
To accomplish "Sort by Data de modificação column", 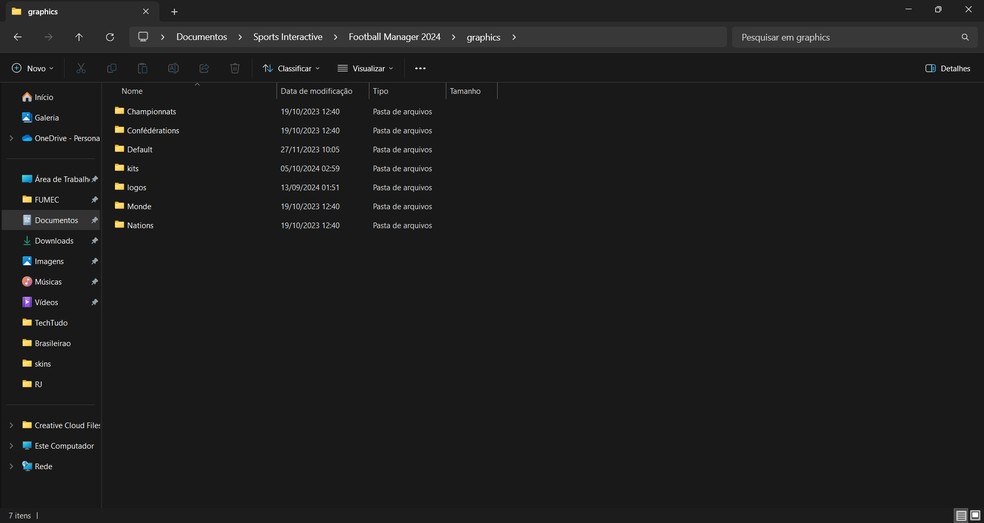I will (x=316, y=91).
